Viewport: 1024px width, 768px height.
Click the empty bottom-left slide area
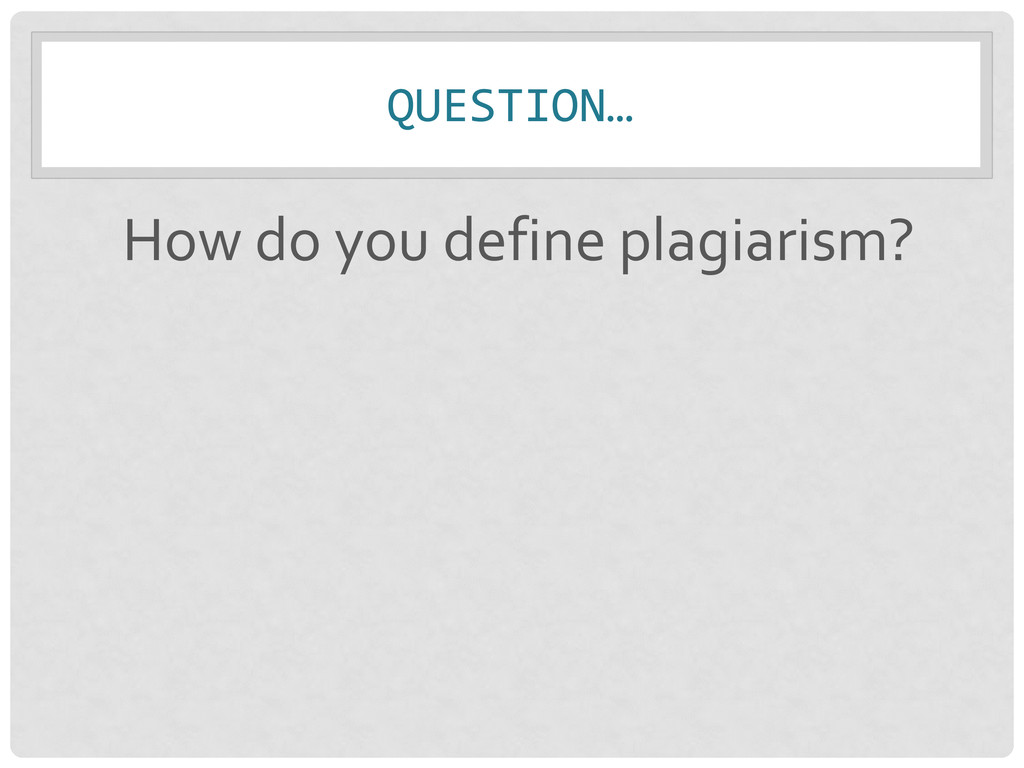[120, 680]
